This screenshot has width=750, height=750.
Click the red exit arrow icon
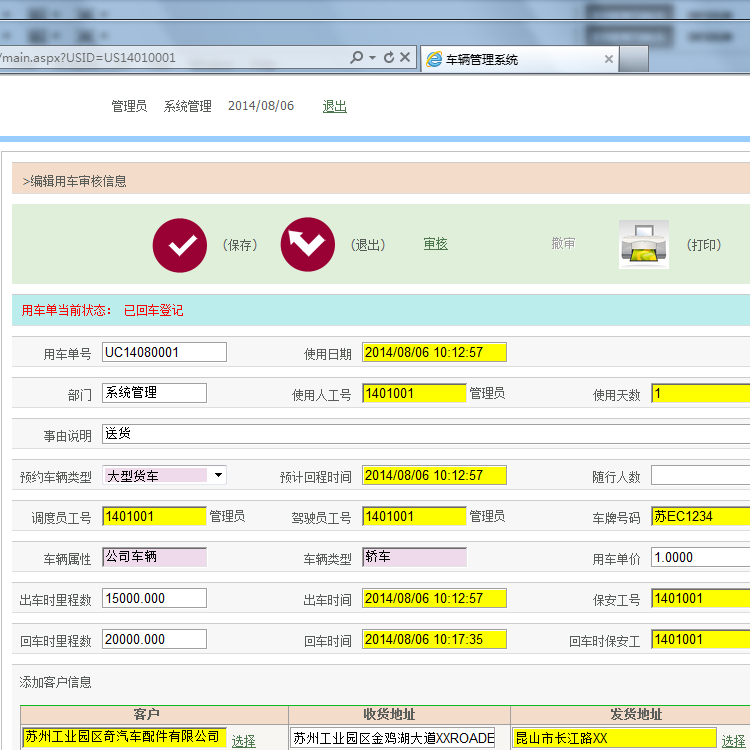tap(308, 244)
